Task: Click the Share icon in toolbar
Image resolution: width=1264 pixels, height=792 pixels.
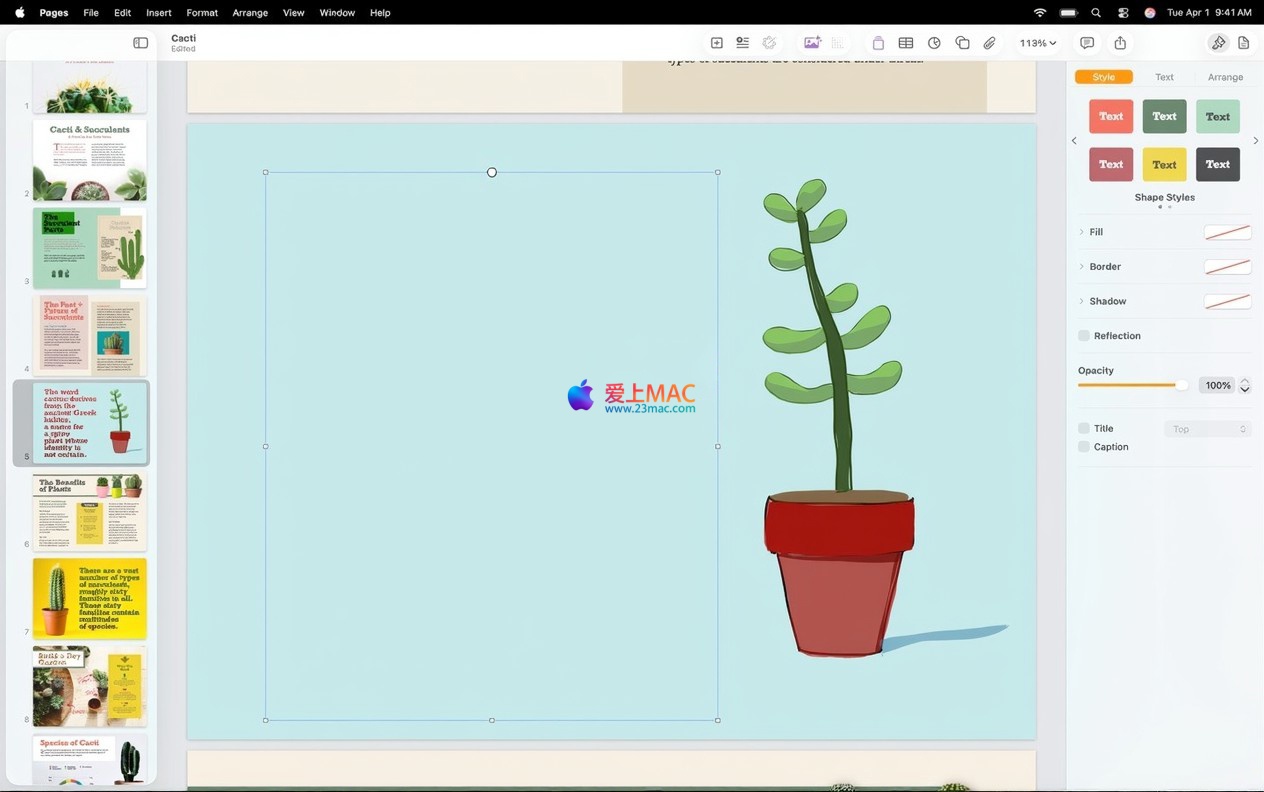Action: pos(1120,43)
